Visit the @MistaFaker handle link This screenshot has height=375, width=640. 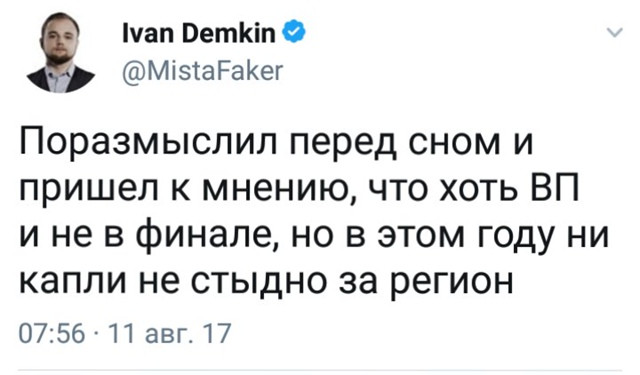click(202, 71)
